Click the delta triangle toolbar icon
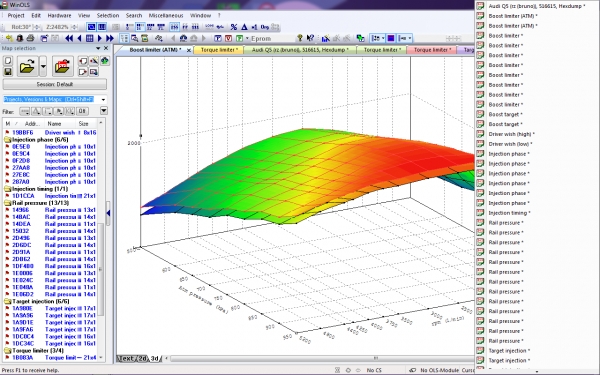This screenshot has width=600, height=375. [244, 27]
